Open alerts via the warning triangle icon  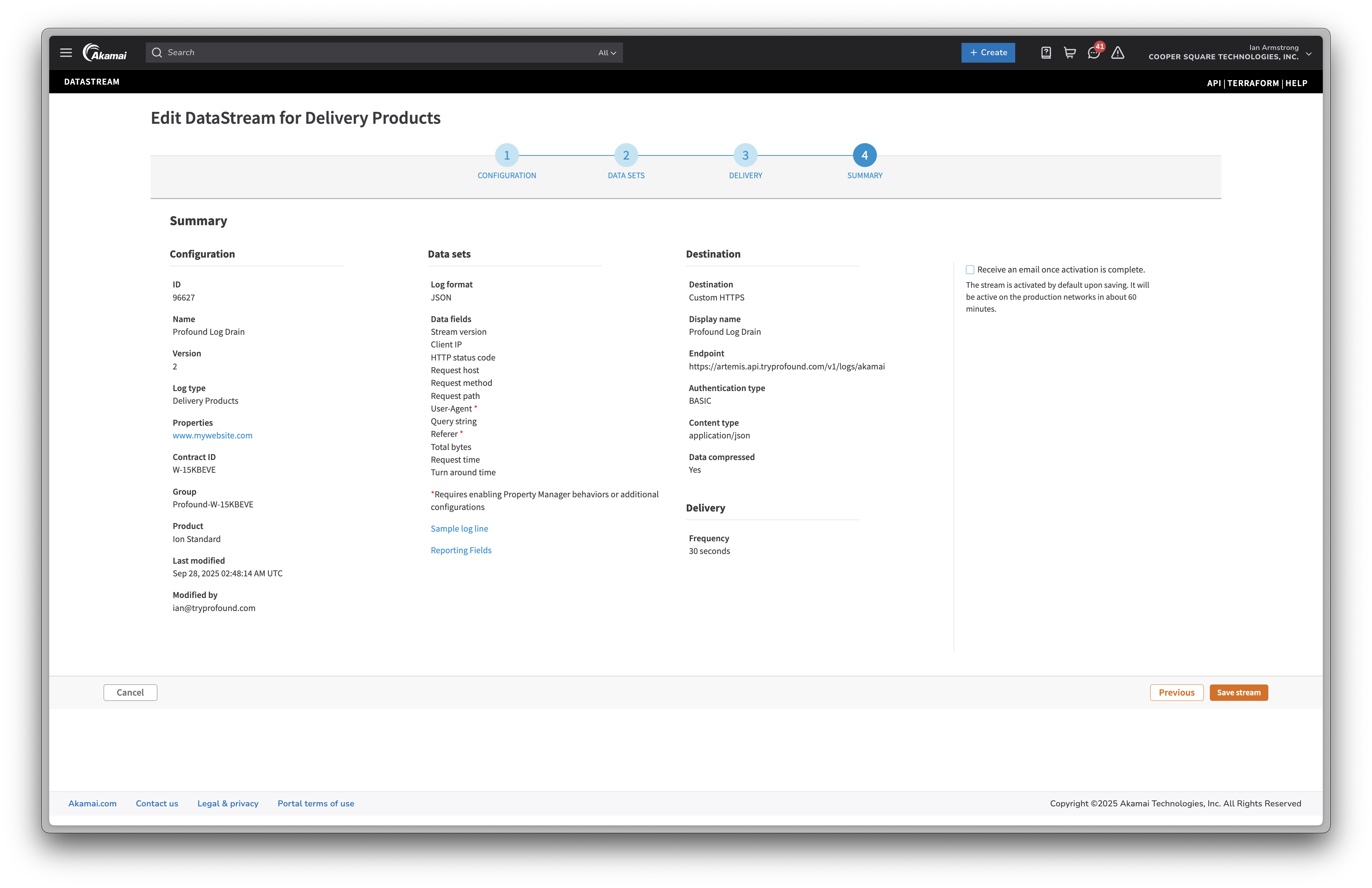point(1118,53)
